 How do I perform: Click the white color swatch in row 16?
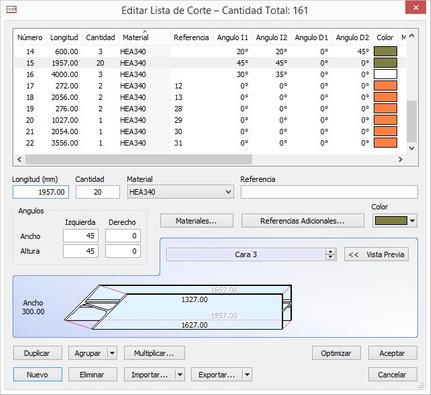[x=385, y=74]
